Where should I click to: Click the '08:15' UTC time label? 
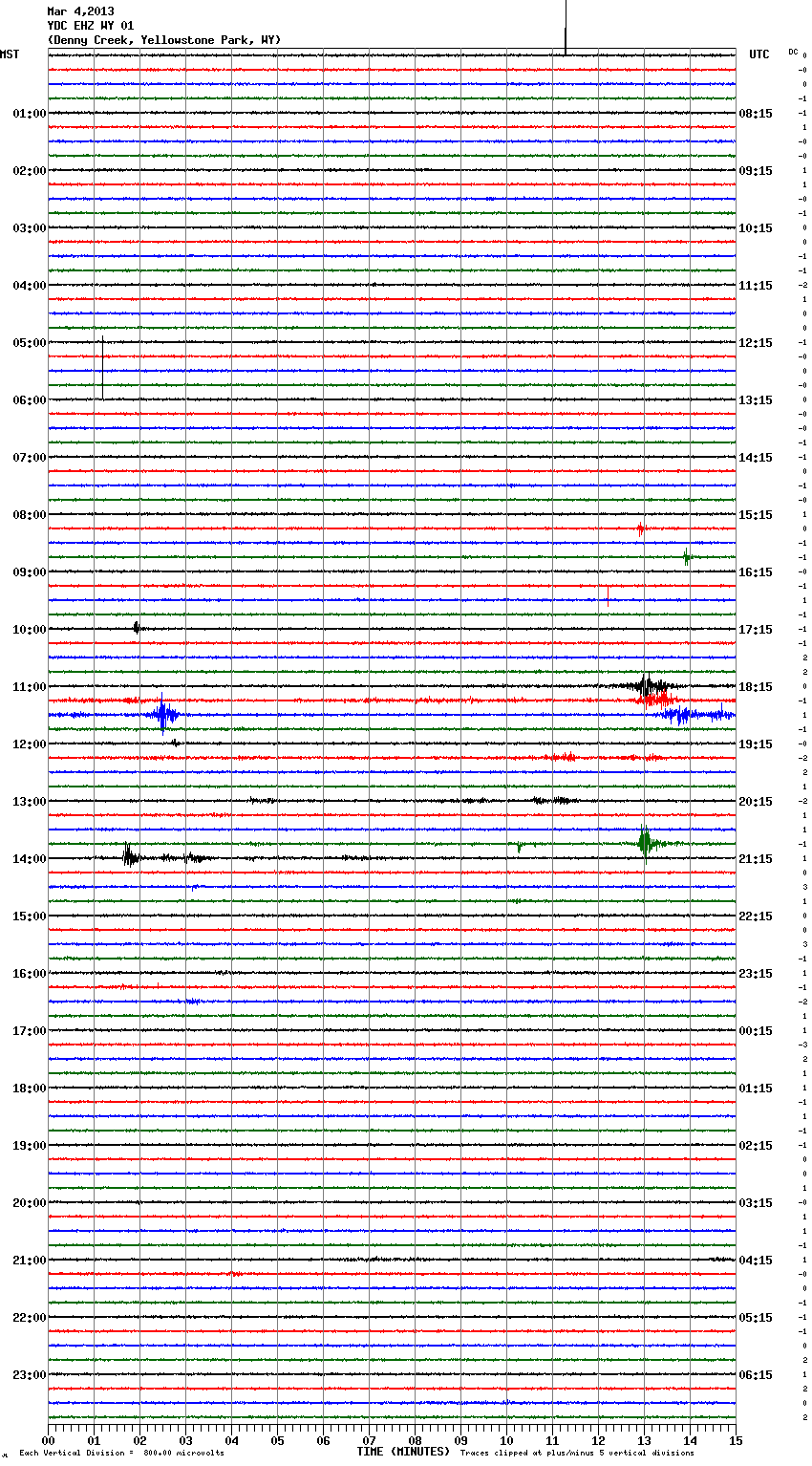(756, 114)
